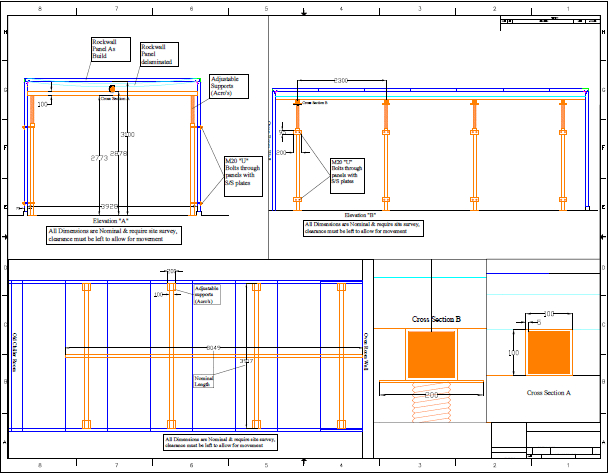
Task: Select the 2878 height dimension value
Action: pos(118,153)
